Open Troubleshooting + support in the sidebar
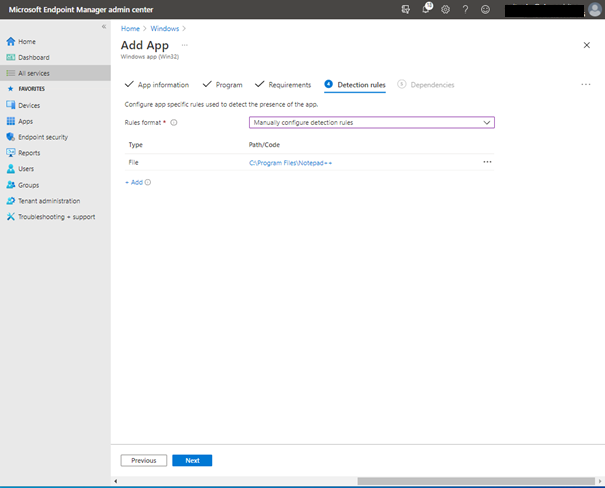This screenshot has width=605, height=488. click(x=55, y=217)
